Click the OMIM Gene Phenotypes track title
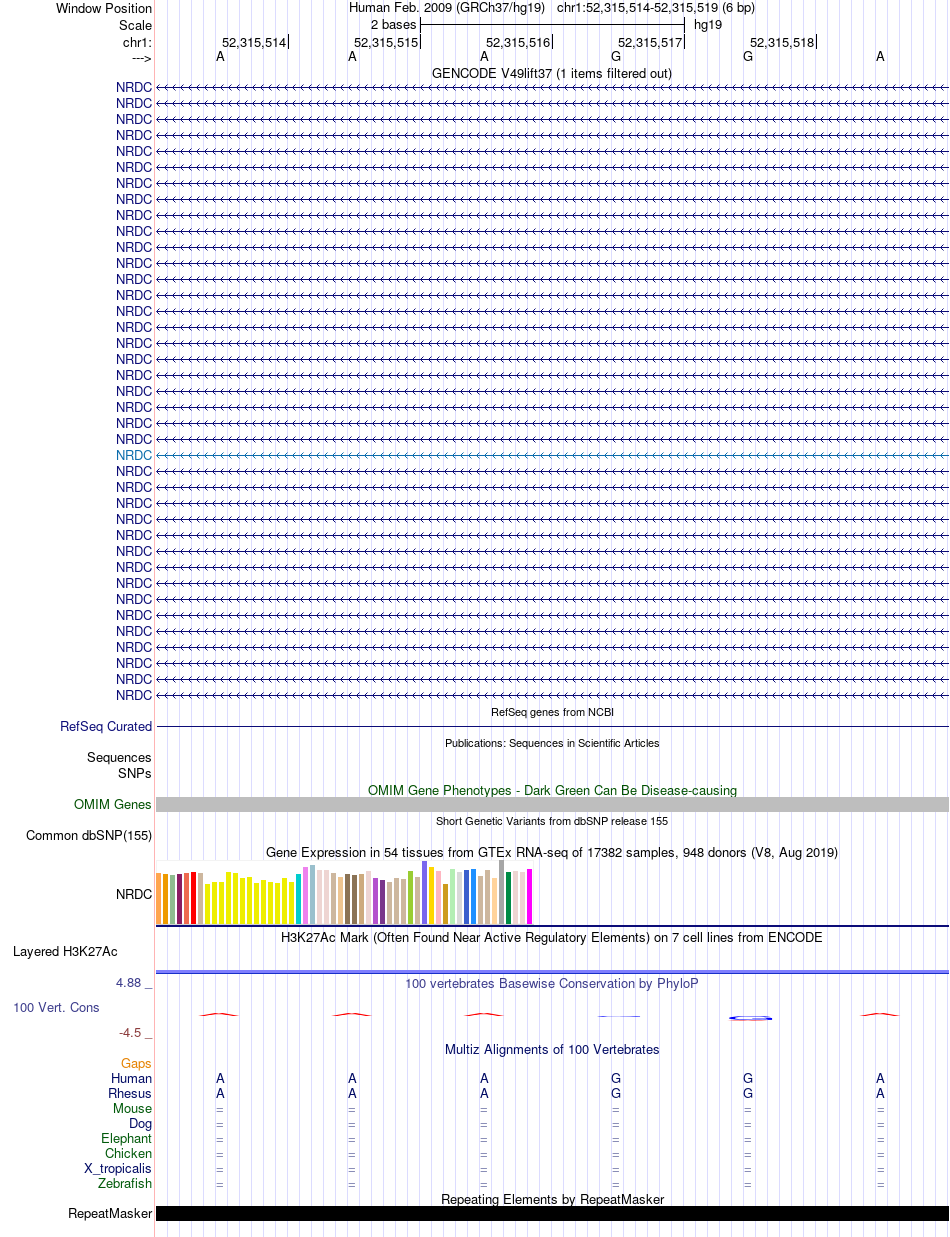 click(552, 791)
